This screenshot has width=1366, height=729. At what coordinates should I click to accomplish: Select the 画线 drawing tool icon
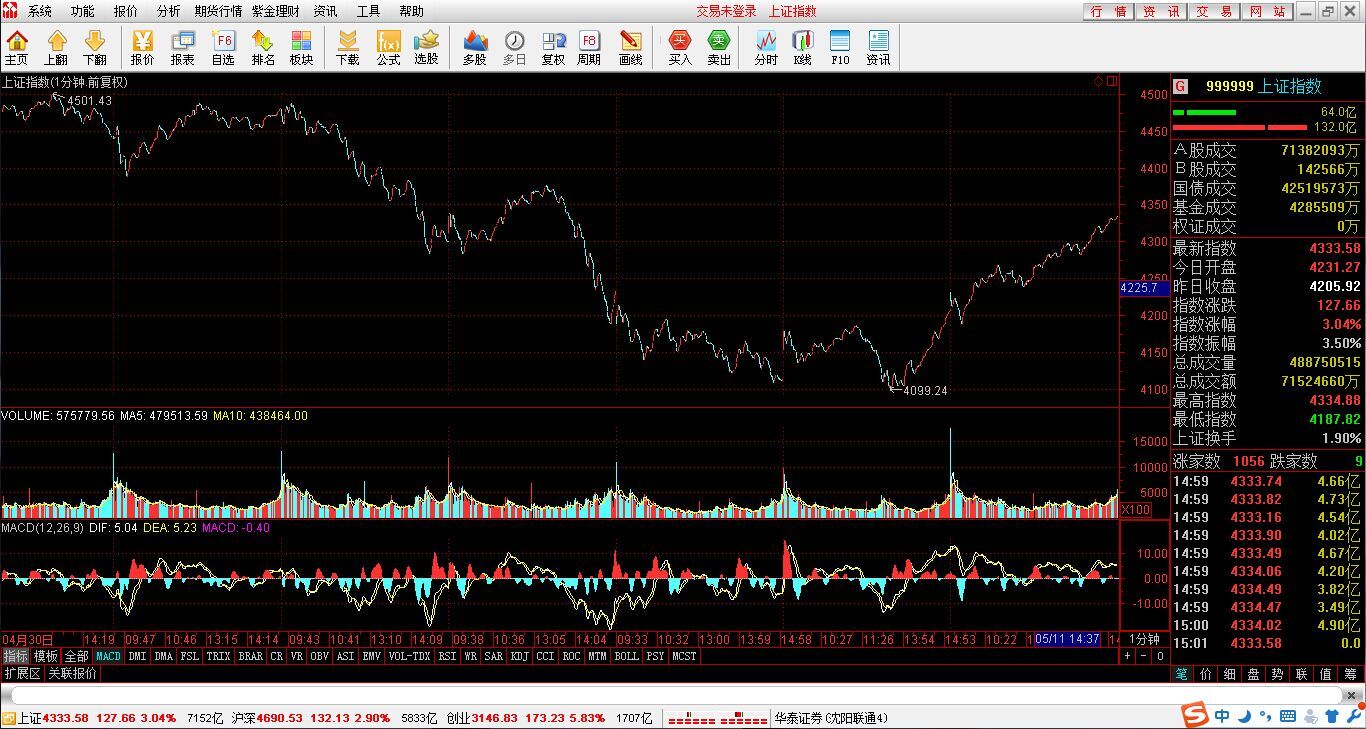[630, 47]
